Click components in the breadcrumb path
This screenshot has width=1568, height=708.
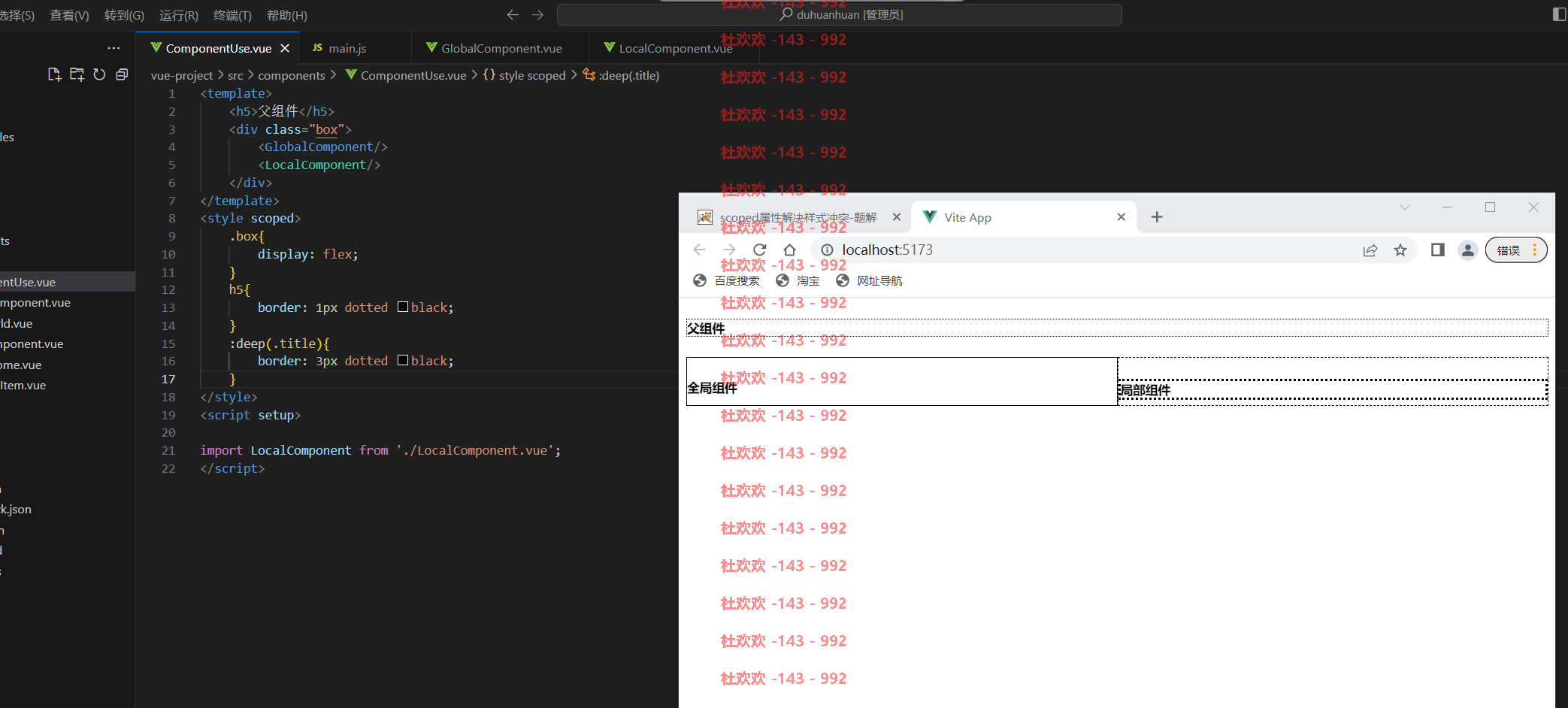tap(292, 75)
